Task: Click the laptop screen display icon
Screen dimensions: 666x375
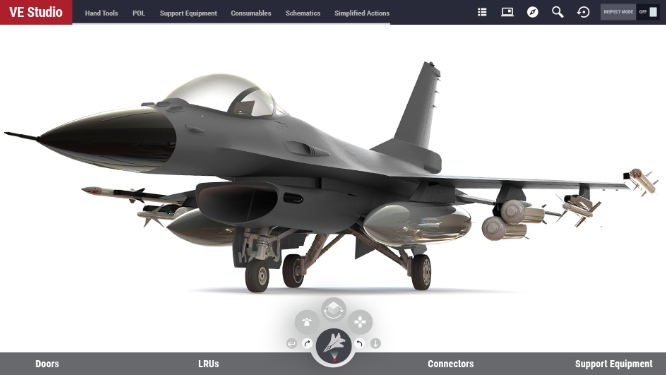Action: (x=507, y=12)
